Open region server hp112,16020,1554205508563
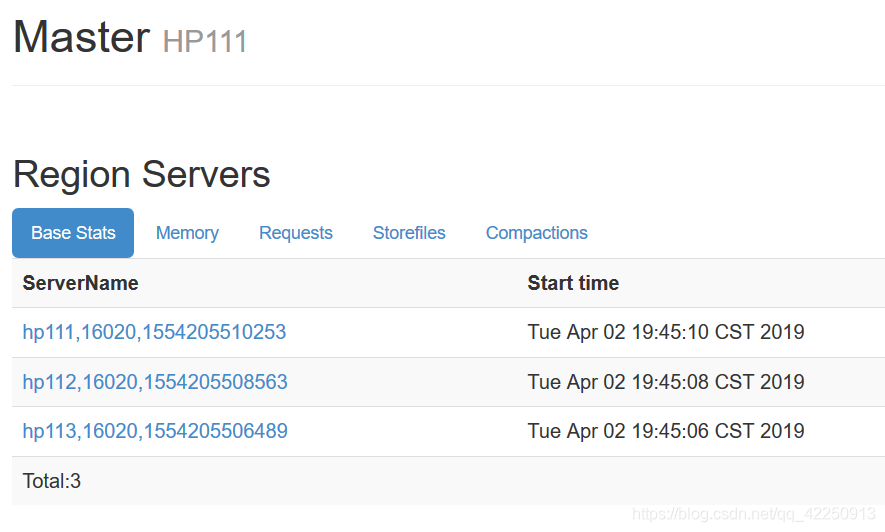Image resolution: width=885 pixels, height=532 pixels. (155, 382)
